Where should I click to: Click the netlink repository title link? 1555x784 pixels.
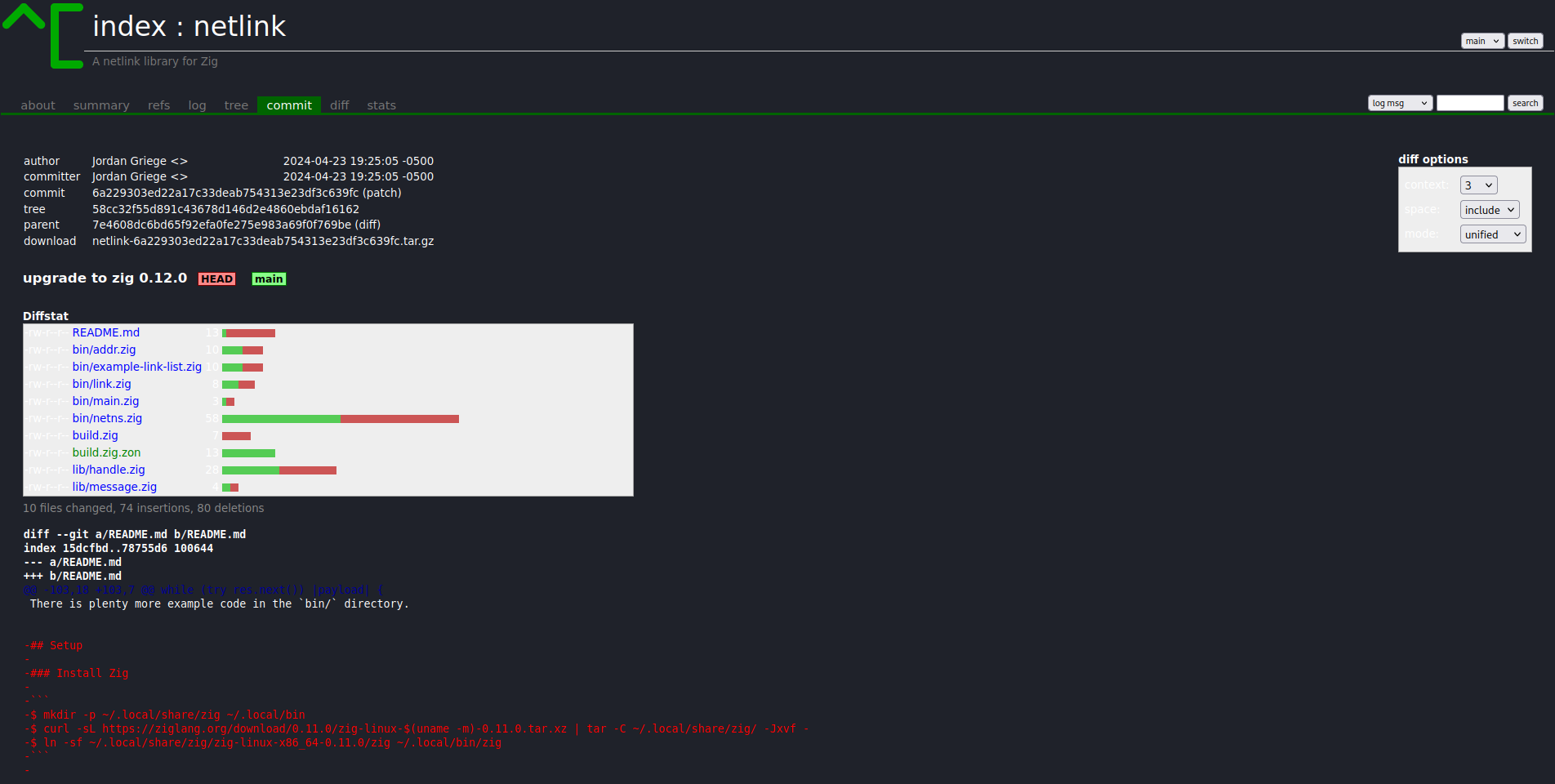point(240,26)
